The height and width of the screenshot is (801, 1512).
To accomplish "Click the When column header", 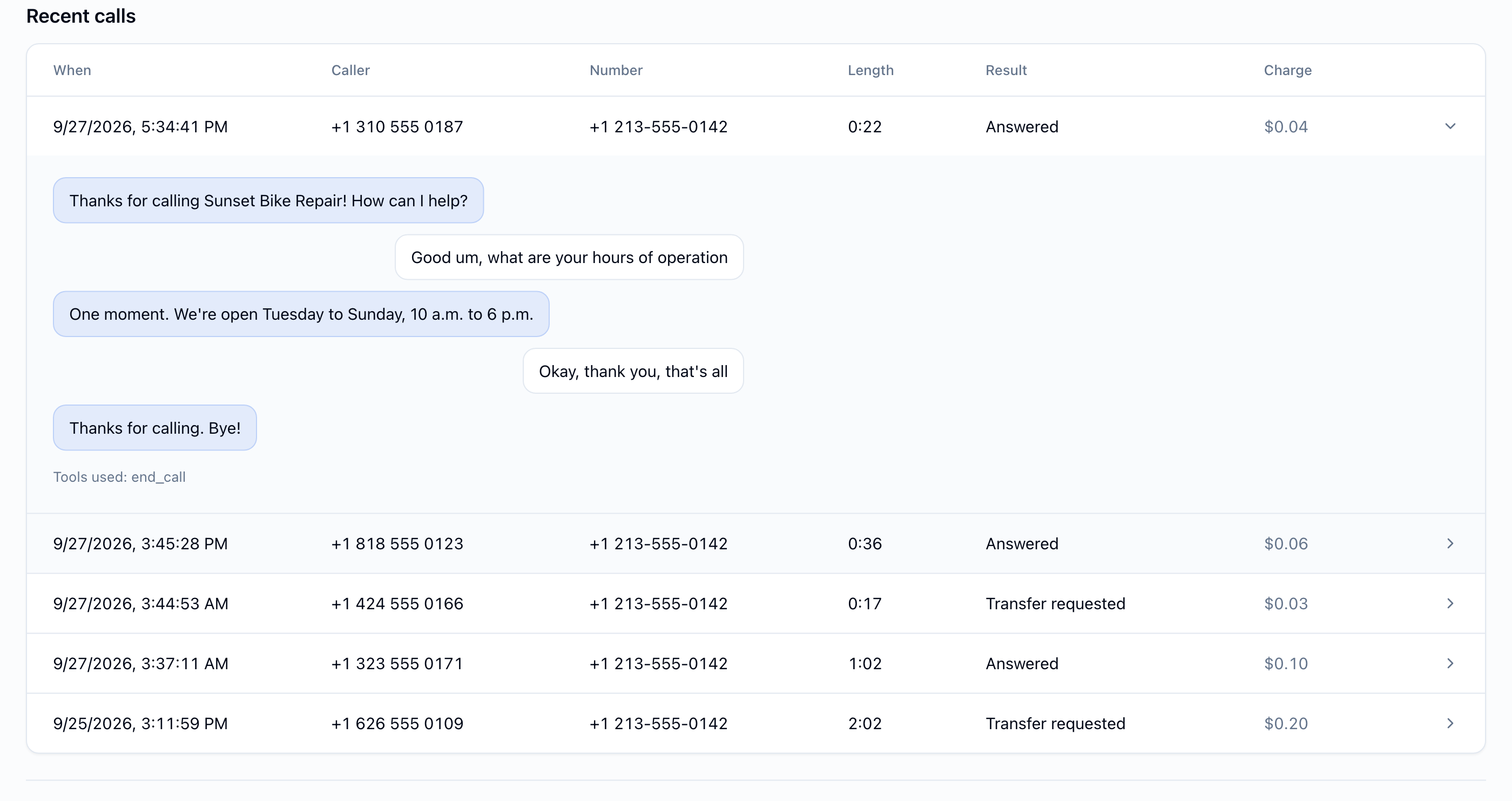I will tap(72, 70).
